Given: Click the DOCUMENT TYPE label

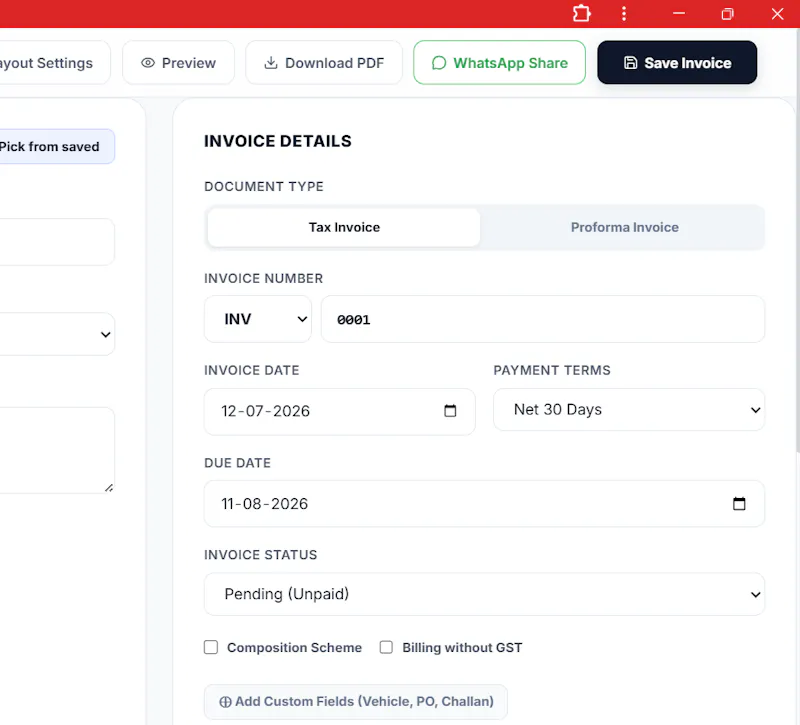Looking at the screenshot, I should click(264, 186).
